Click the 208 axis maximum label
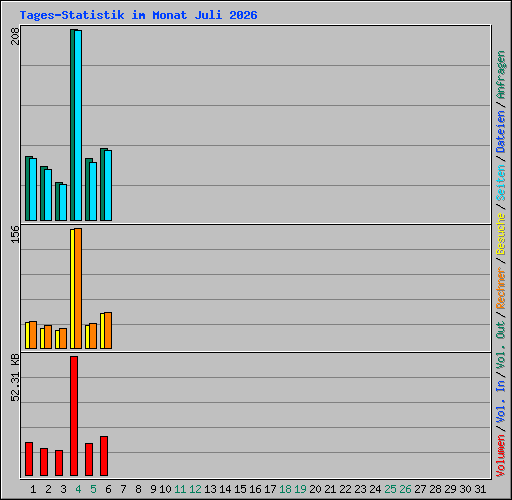The height and width of the screenshot is (500, 512). pos(15,36)
